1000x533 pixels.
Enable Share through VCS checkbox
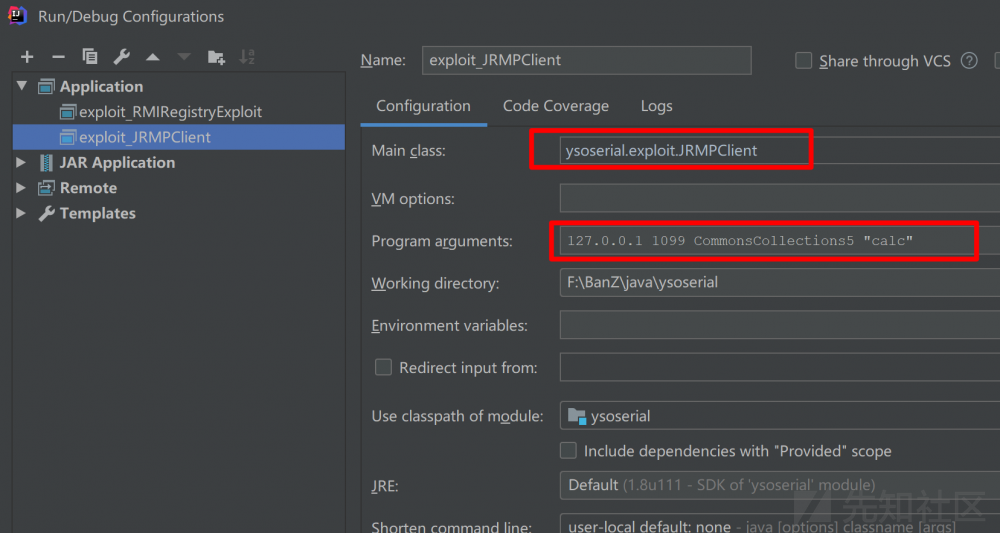[804, 61]
